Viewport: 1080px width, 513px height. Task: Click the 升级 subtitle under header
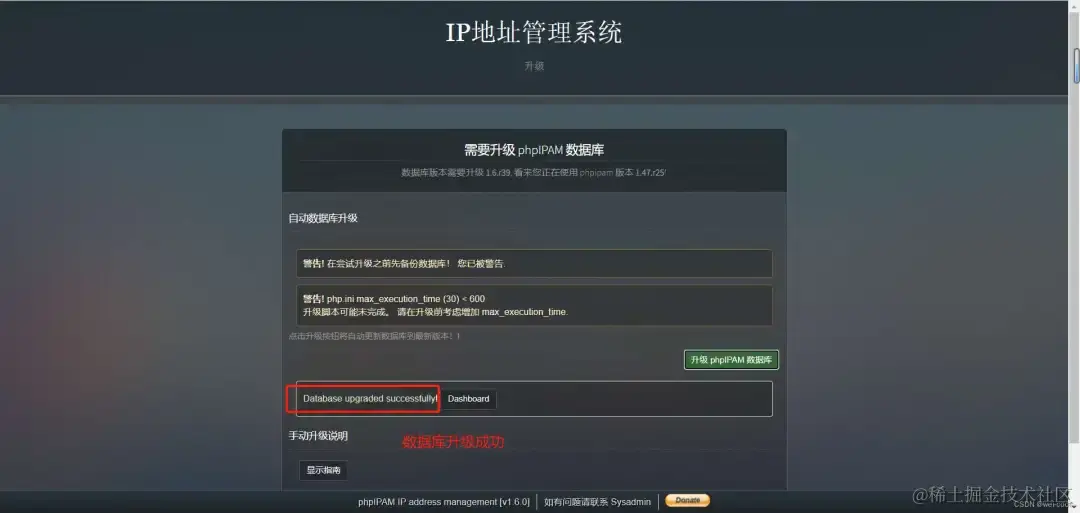[x=534, y=66]
